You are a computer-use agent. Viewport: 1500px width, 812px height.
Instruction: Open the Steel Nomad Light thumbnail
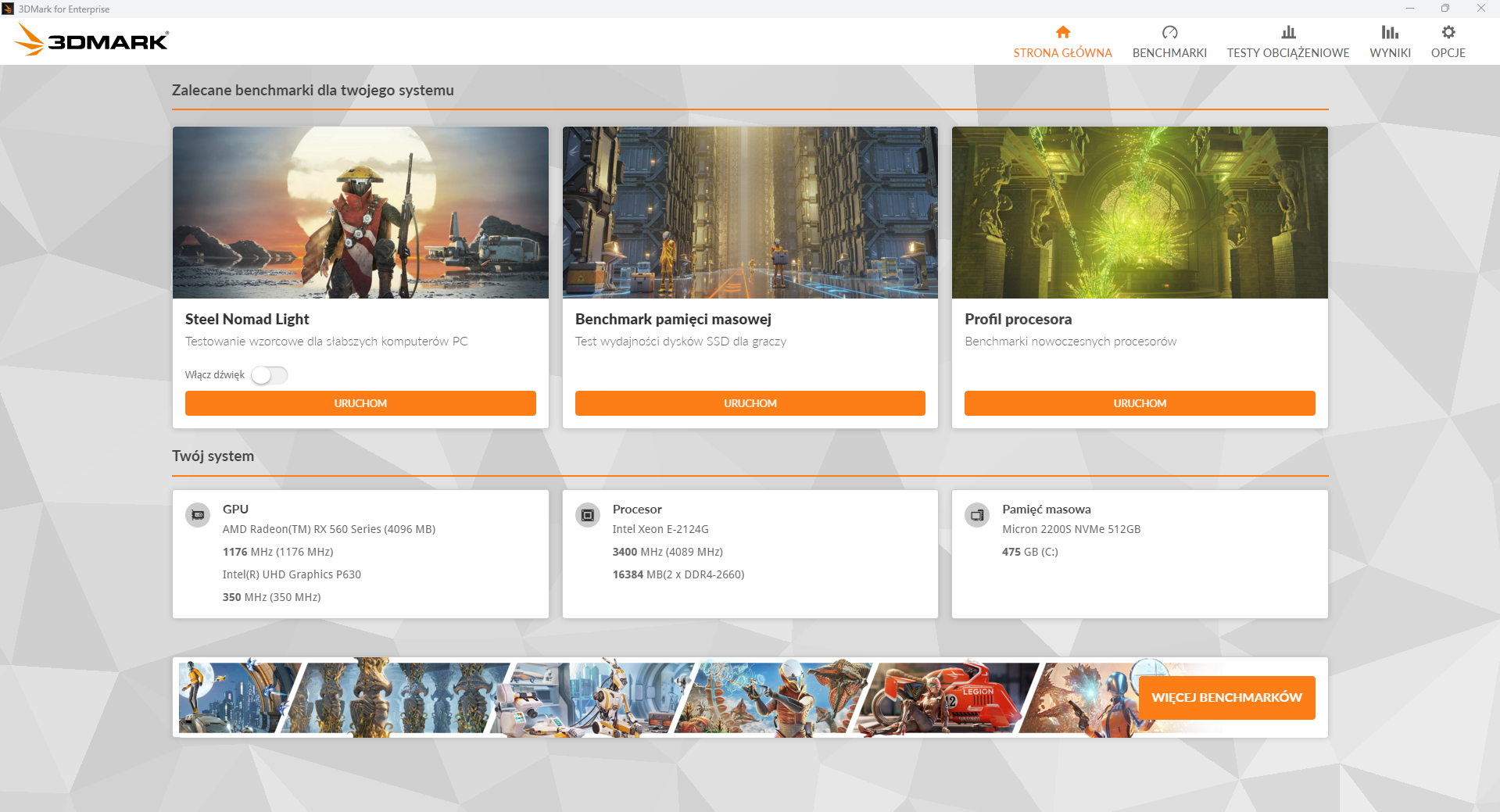[x=360, y=213]
